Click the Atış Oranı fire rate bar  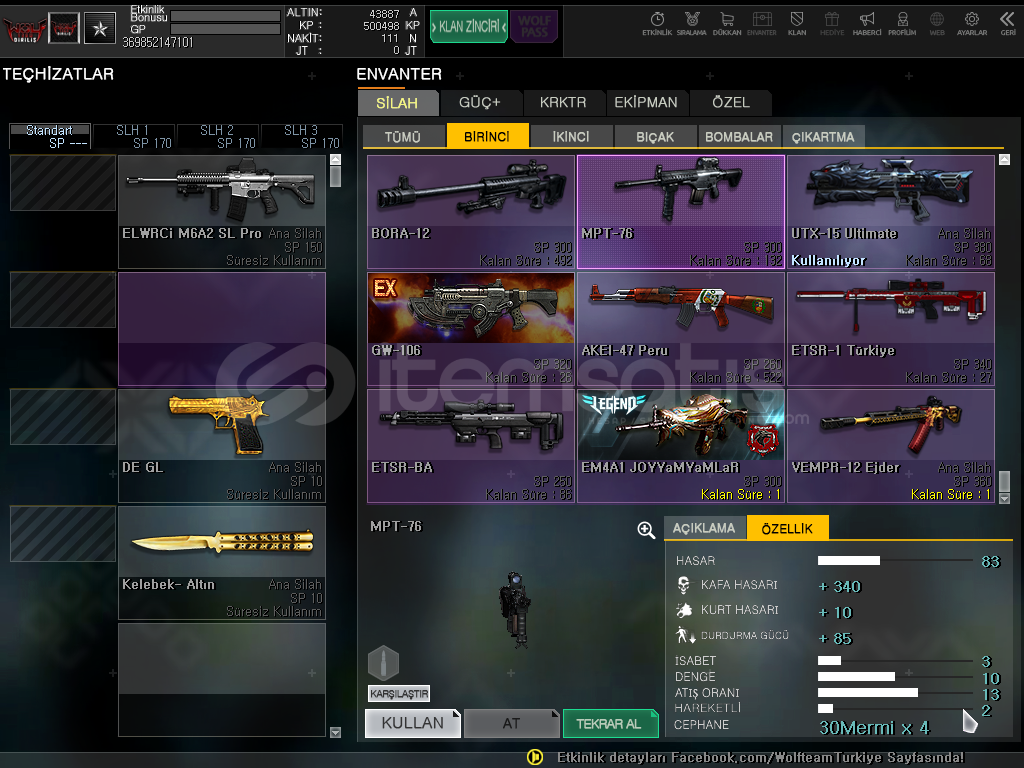[x=895, y=692]
